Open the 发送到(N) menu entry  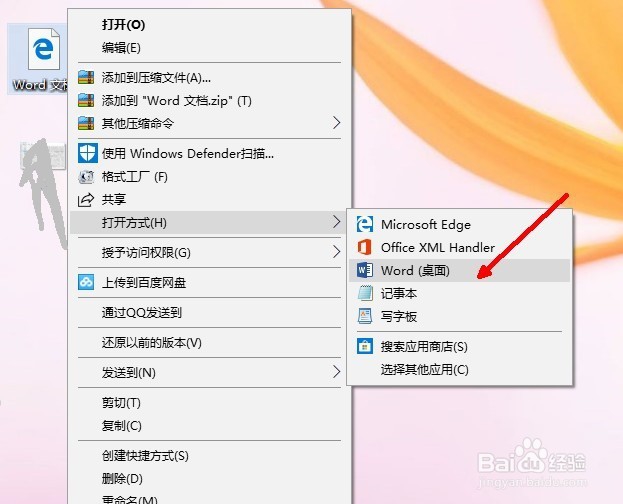[209, 372]
